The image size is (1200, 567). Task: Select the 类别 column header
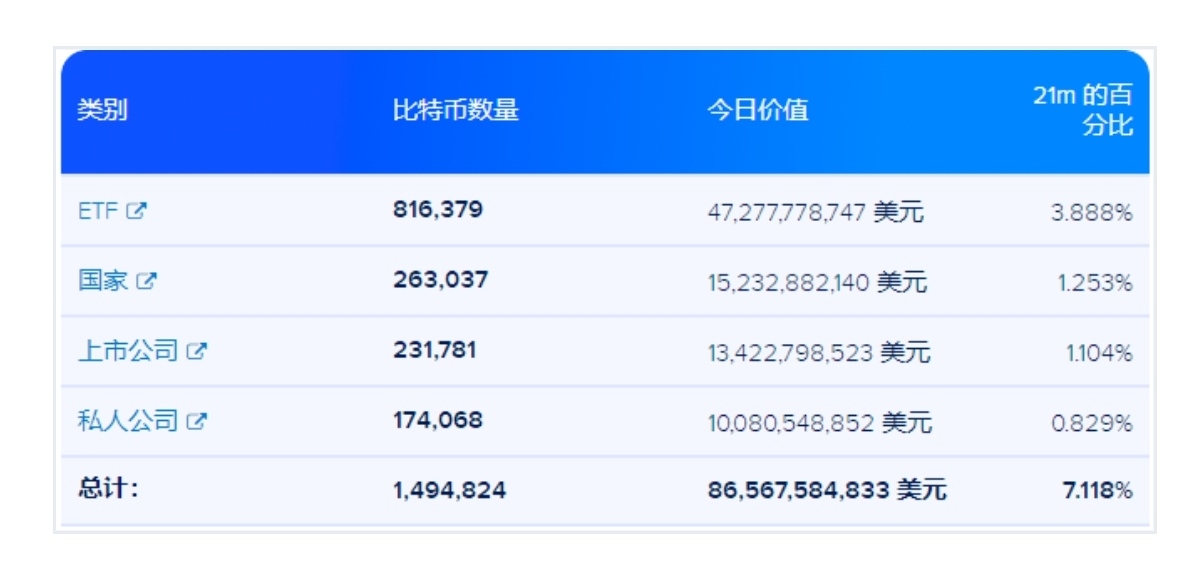[x=103, y=110]
